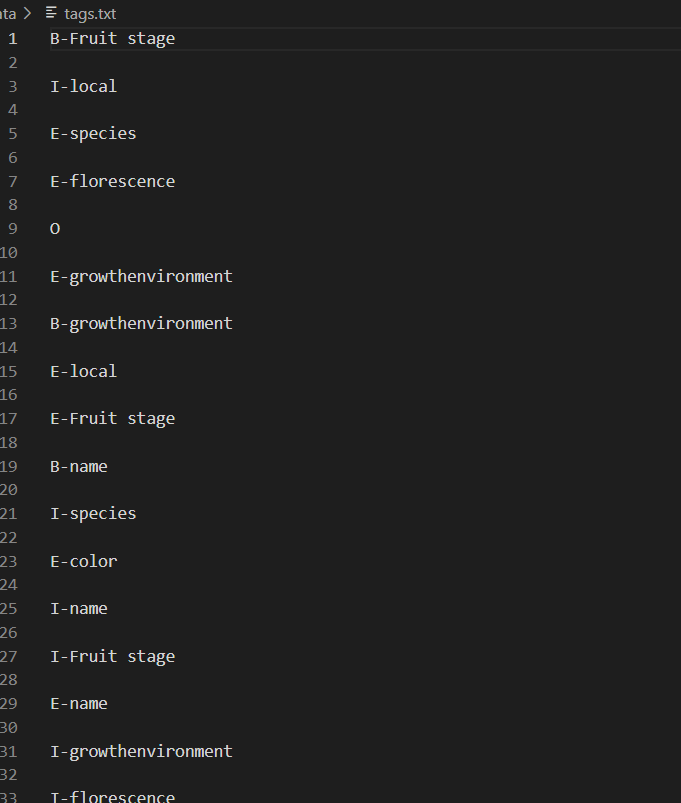Expand the breadcrumb chevron before tags.txt
The image size is (681, 803).
pos(28,13)
